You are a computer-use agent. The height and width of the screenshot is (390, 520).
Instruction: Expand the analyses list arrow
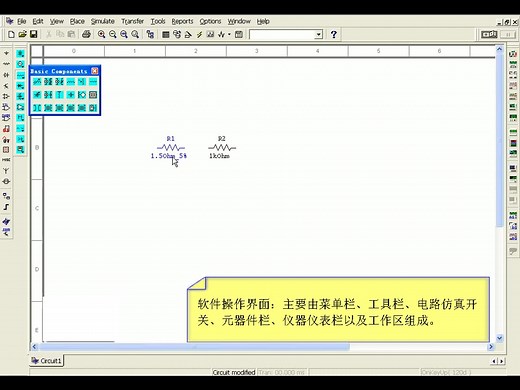point(229,34)
